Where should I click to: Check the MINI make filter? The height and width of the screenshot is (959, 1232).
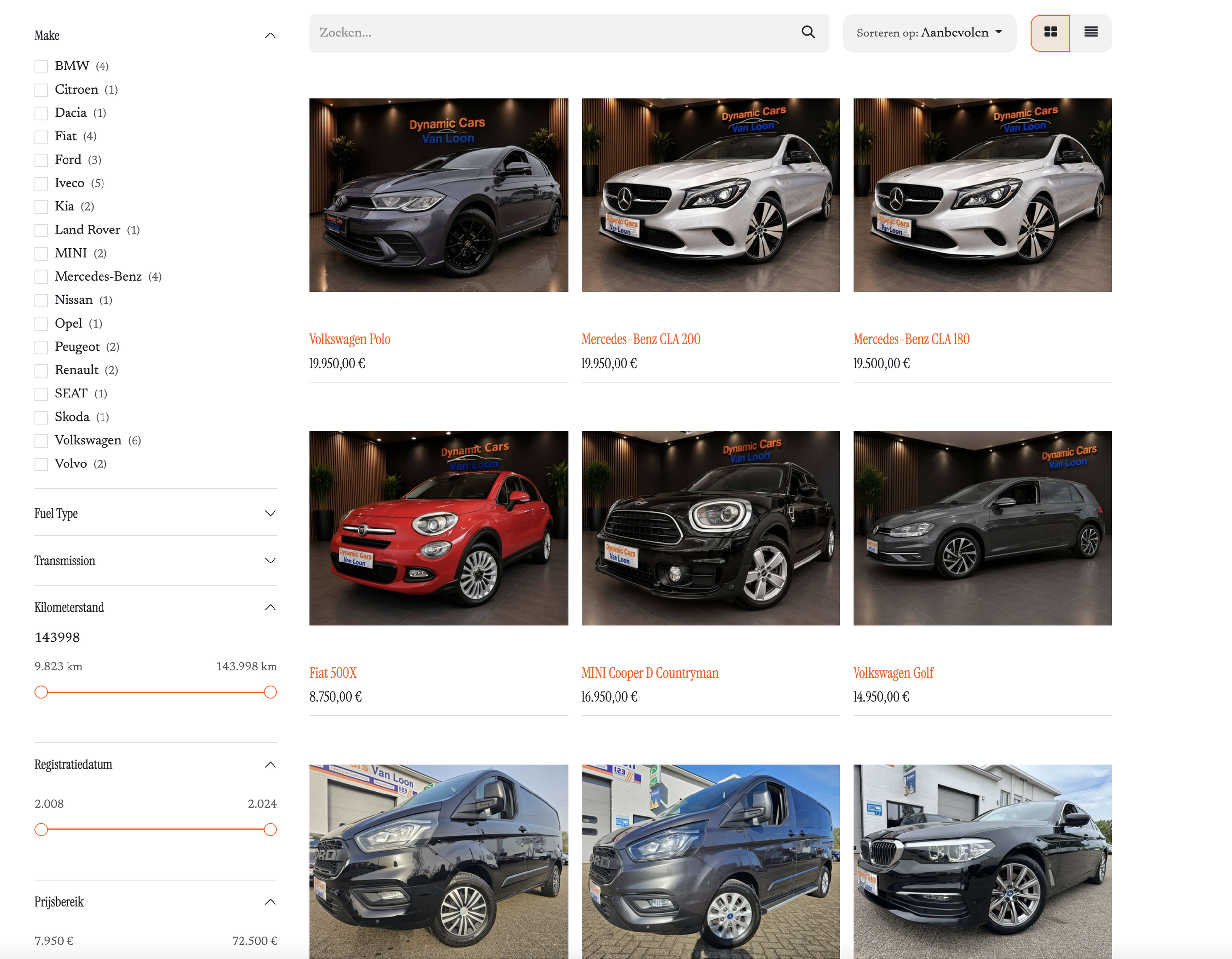pyautogui.click(x=41, y=254)
